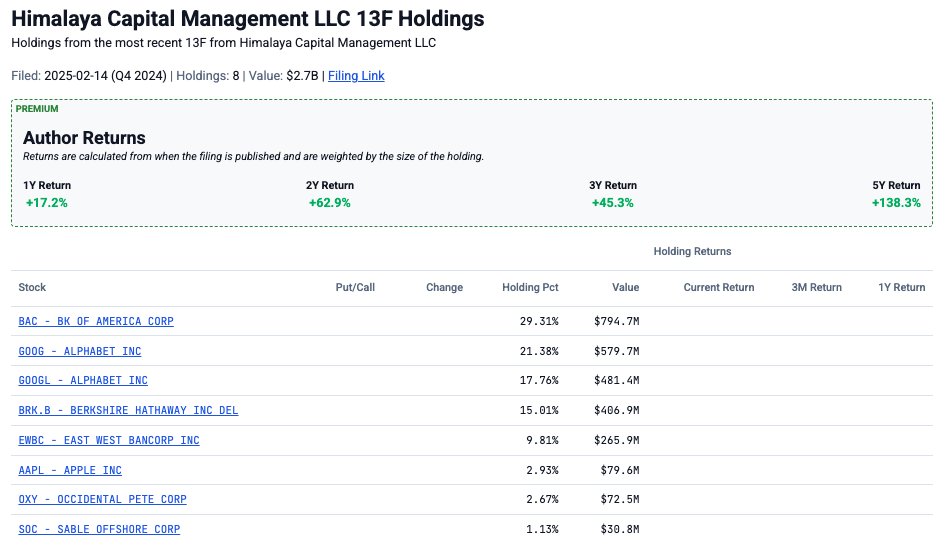This screenshot has height=560, width=950.
Task: Open GOOGL - ALPHABET INC stock link
Action: 83,380
